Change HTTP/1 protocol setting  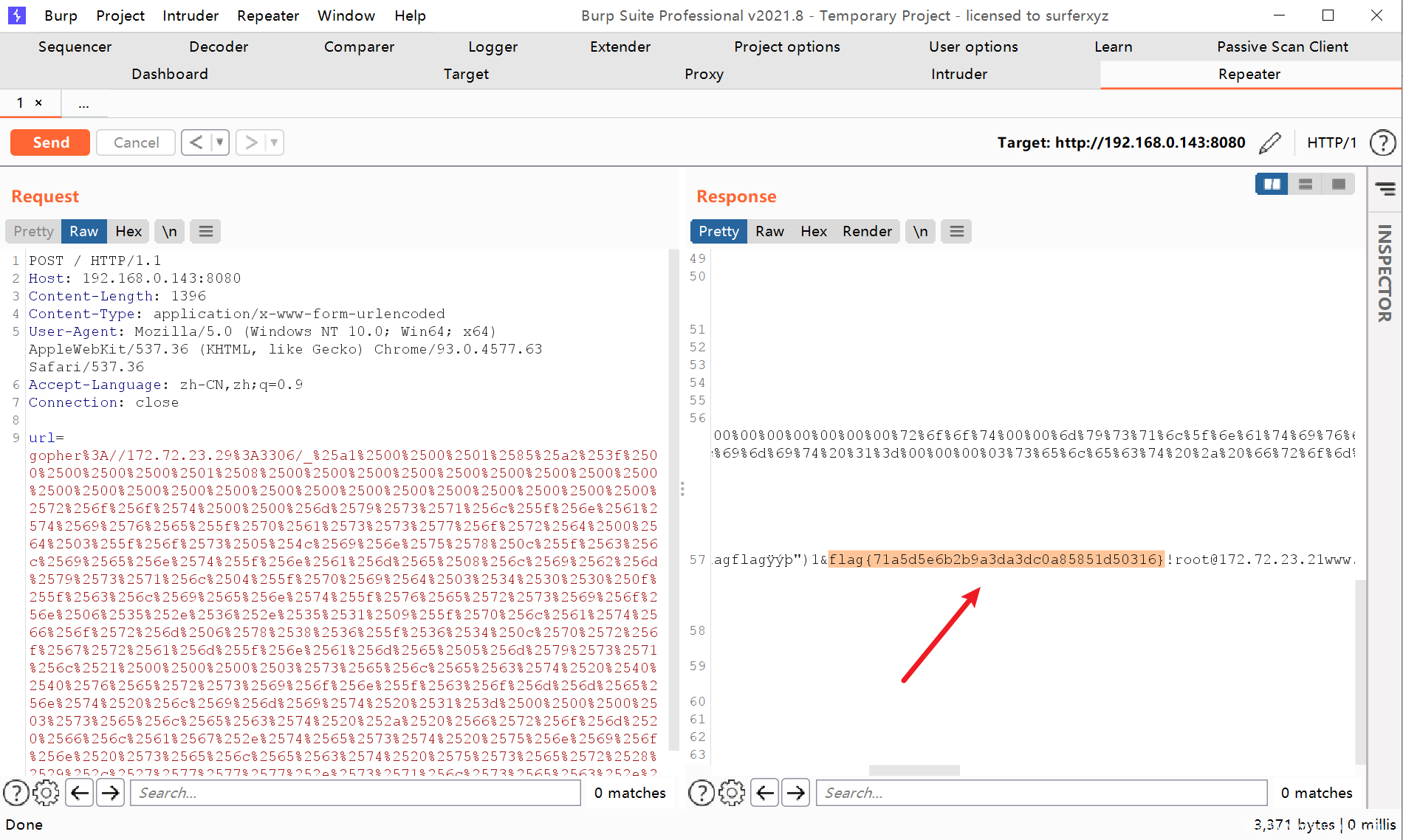click(1331, 142)
